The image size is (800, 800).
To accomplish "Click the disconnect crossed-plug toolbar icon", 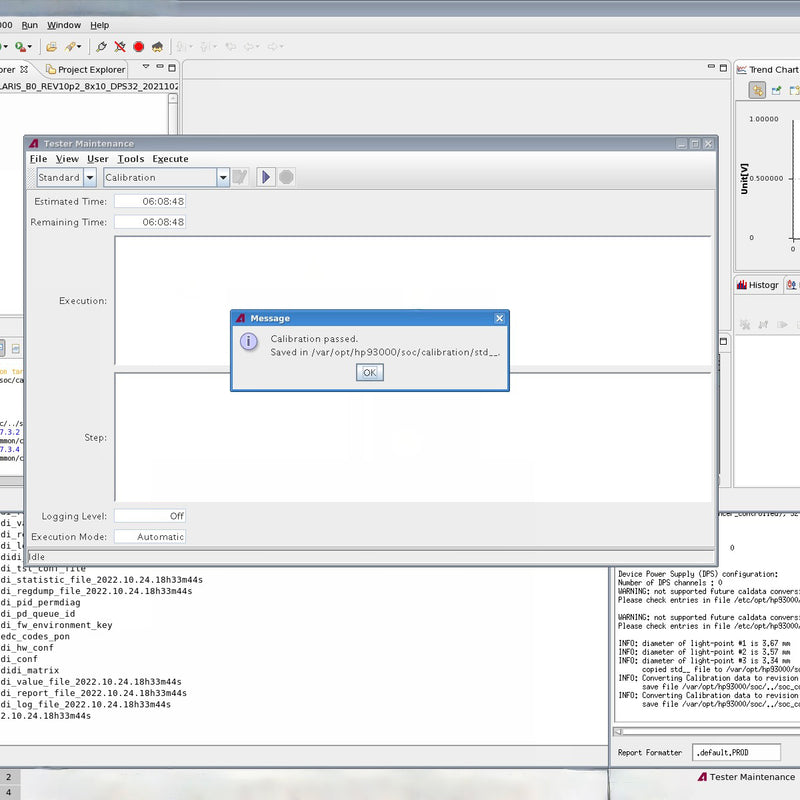I will [x=120, y=46].
